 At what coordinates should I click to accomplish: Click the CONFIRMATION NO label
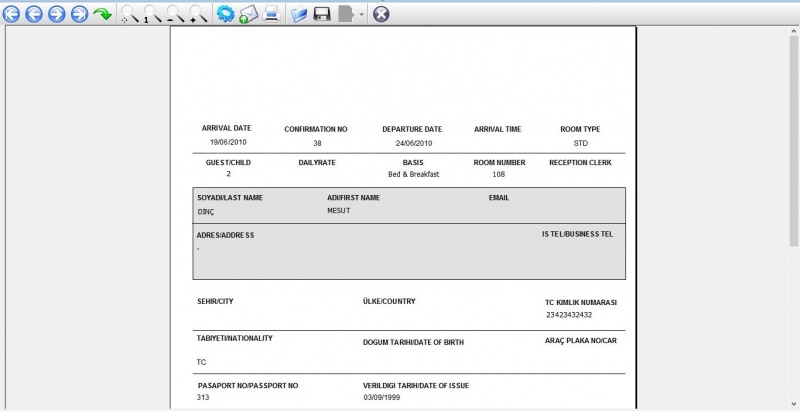[x=316, y=130]
